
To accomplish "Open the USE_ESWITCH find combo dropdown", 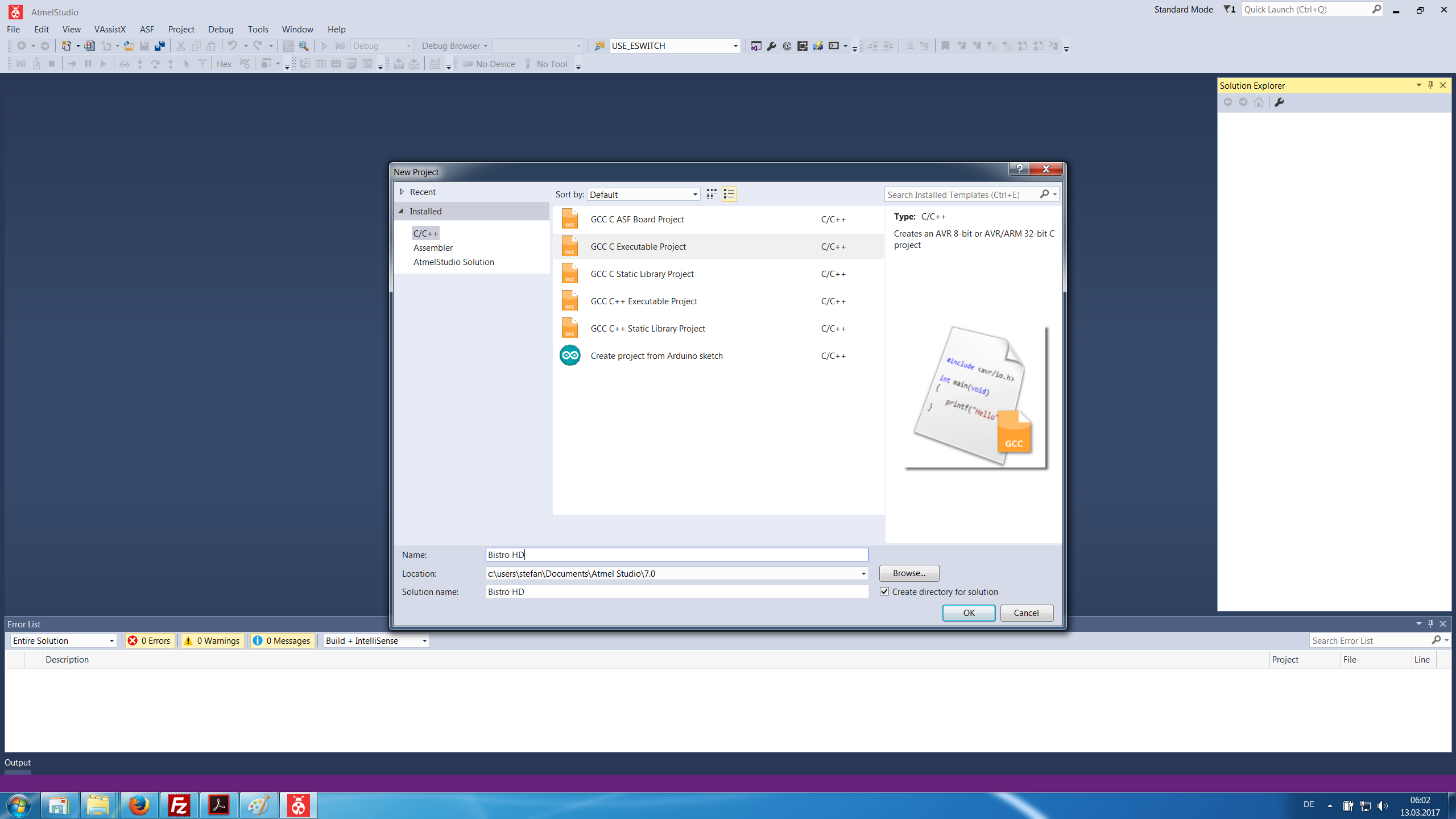I will (x=735, y=45).
